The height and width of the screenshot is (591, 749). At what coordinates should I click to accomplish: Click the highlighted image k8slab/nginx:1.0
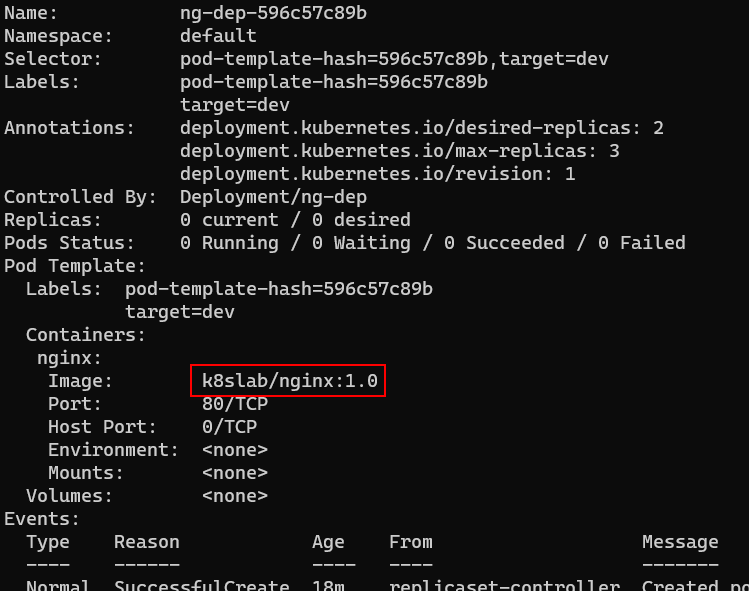point(290,381)
